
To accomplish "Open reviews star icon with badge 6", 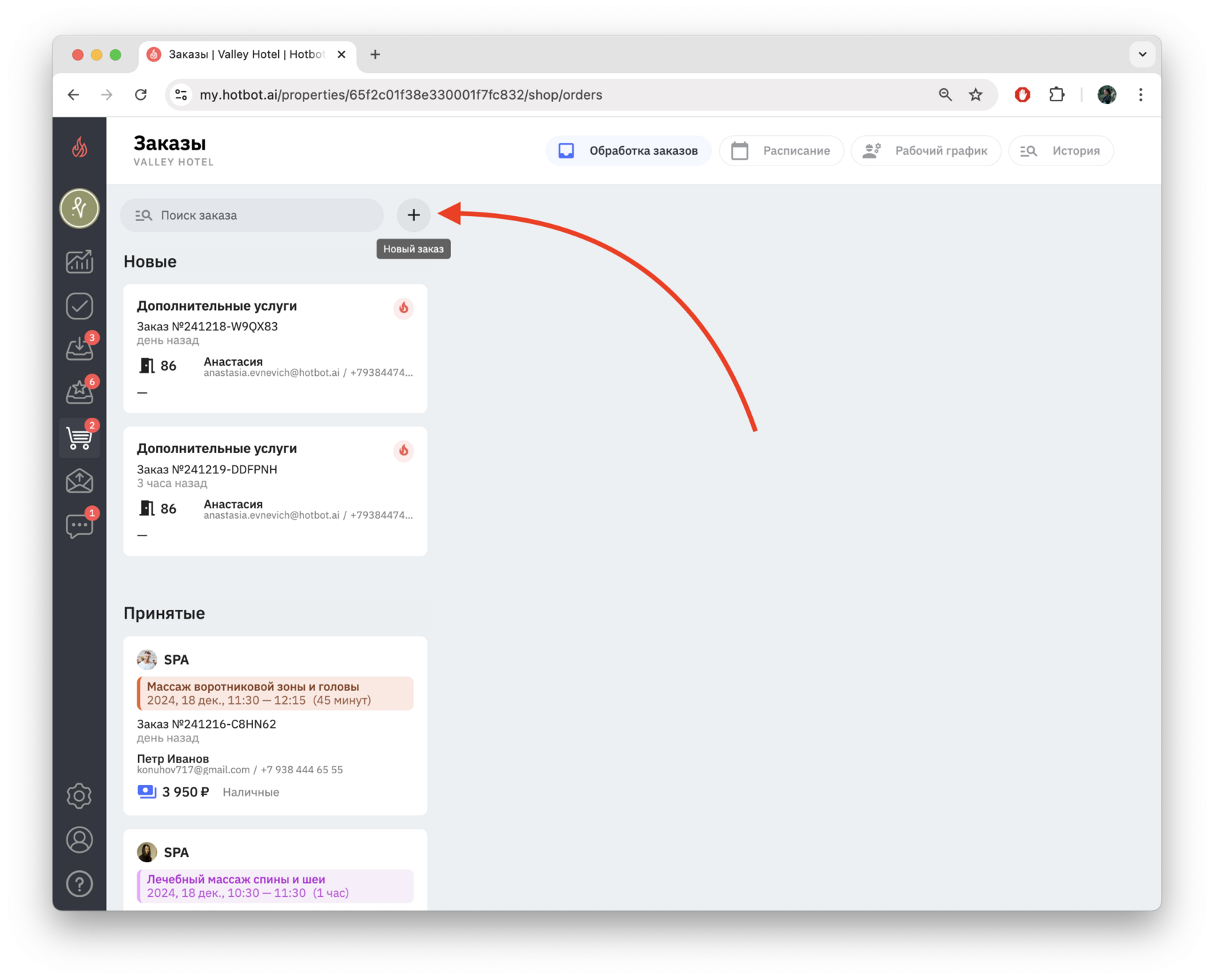I will (x=79, y=392).
